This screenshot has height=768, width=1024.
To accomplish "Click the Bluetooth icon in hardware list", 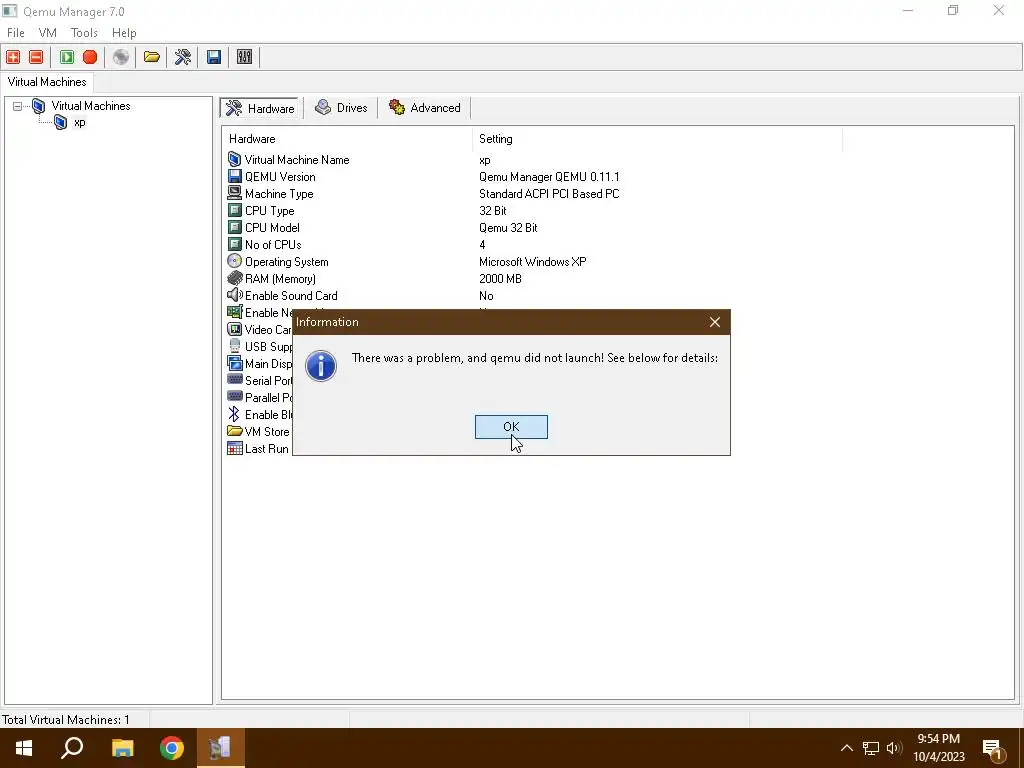I will [x=234, y=414].
